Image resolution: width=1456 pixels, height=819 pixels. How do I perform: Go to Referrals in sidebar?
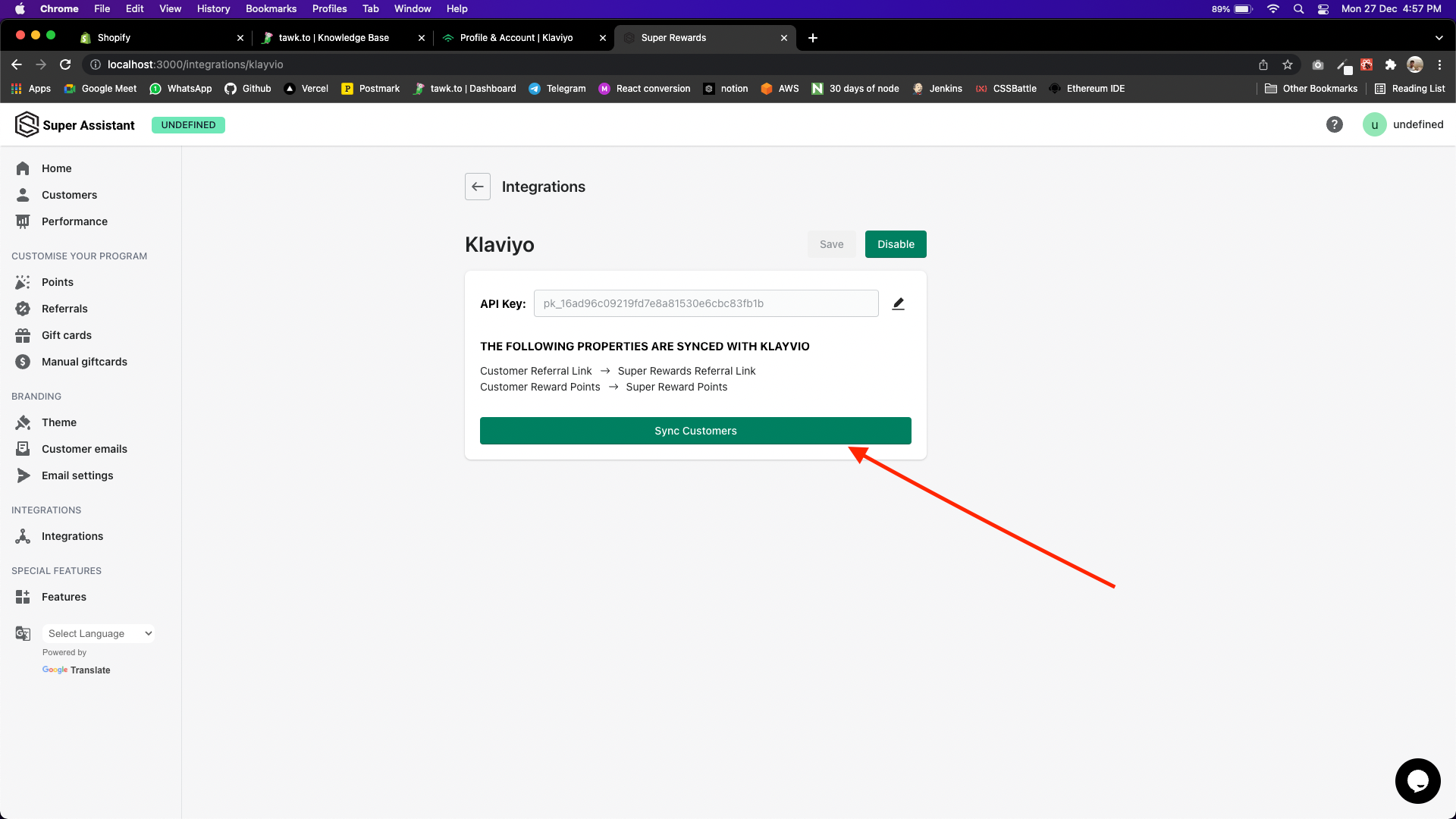tap(64, 309)
